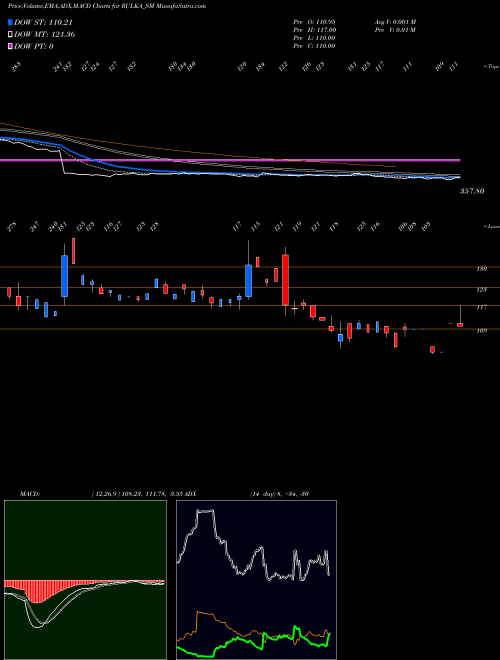500x660 pixels.
Task: Open the dark blue ADX indicator chart panel
Action: (x=256, y=580)
